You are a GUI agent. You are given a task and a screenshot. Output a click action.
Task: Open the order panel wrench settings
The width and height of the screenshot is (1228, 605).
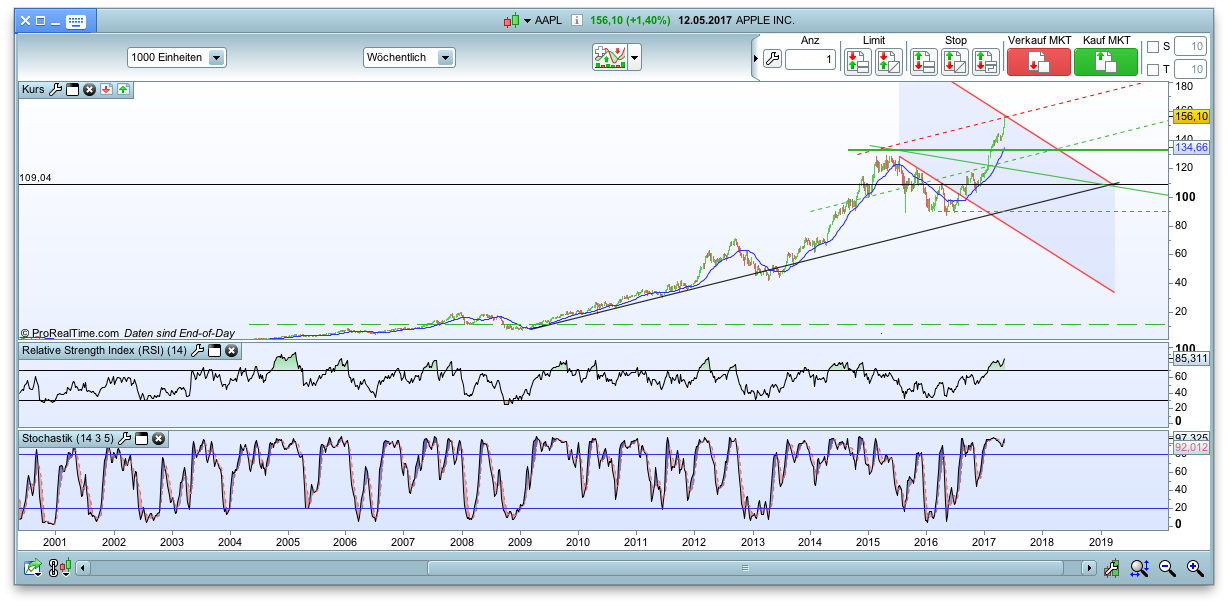(x=771, y=59)
